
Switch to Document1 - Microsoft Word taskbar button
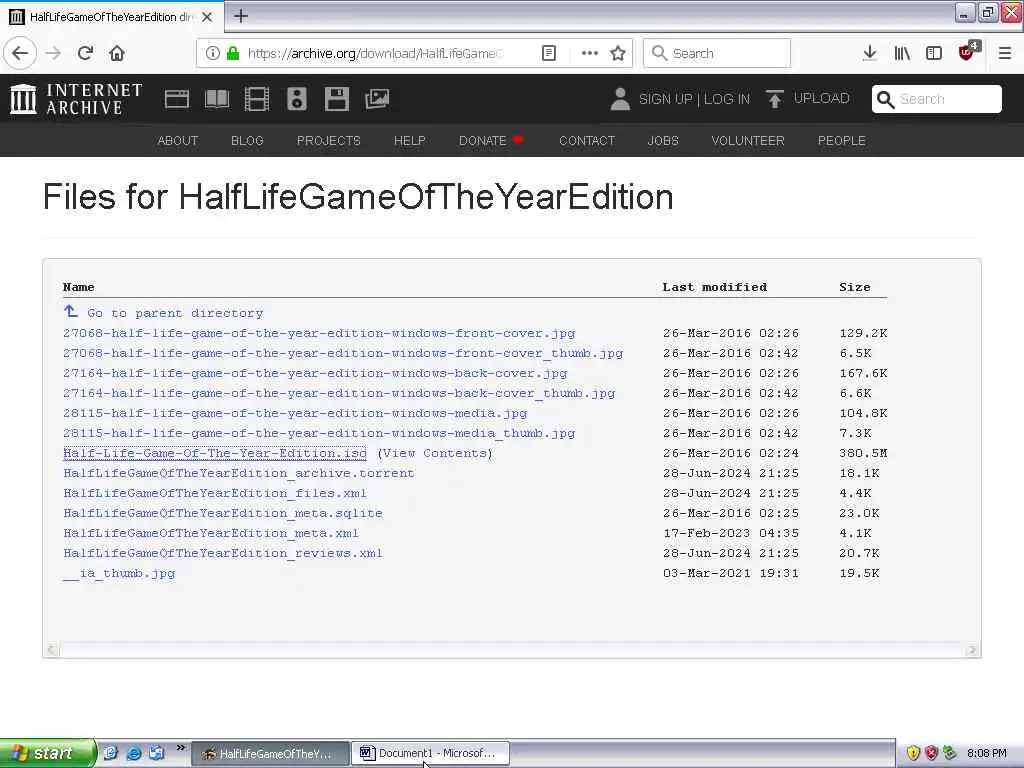pos(430,753)
